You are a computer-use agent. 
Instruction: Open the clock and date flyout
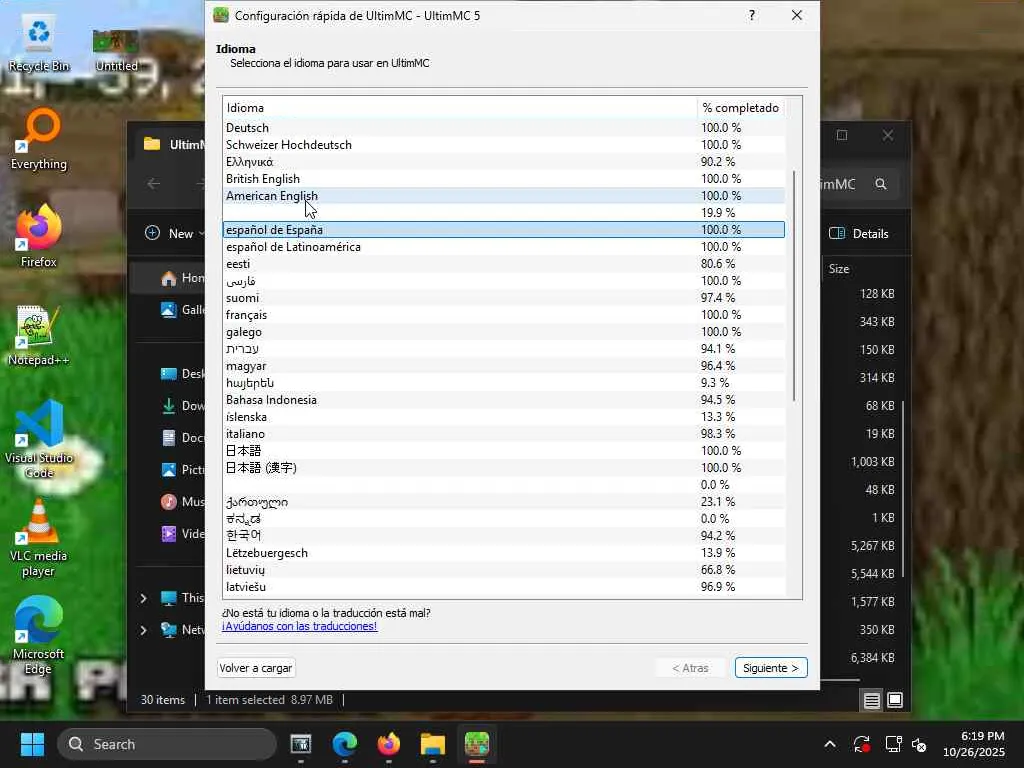coord(974,744)
